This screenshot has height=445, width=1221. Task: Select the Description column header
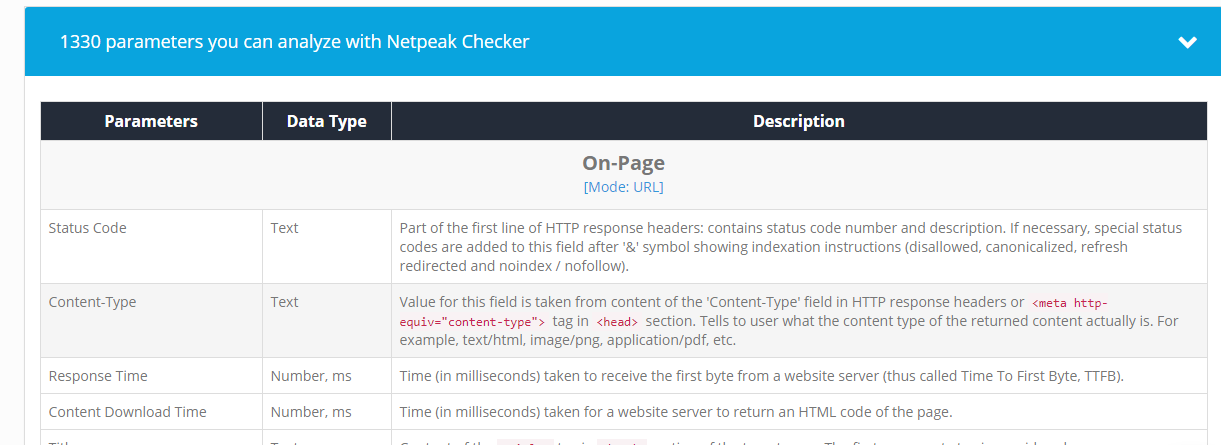point(799,121)
